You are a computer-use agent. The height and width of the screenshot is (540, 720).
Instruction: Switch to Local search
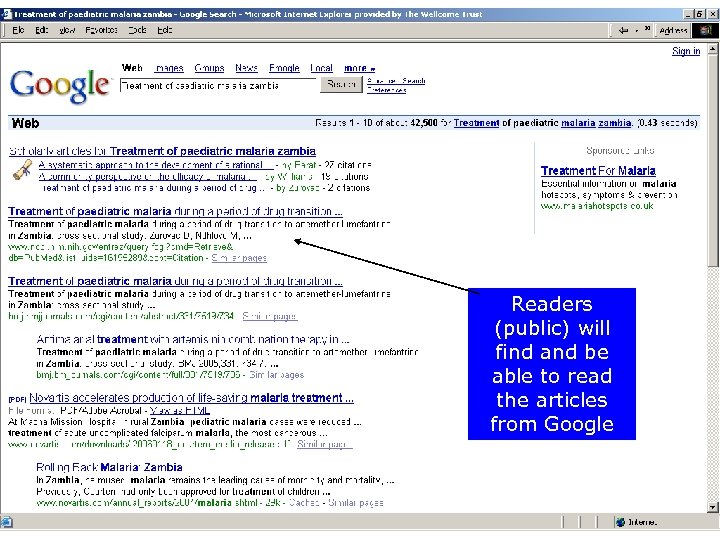(321, 68)
